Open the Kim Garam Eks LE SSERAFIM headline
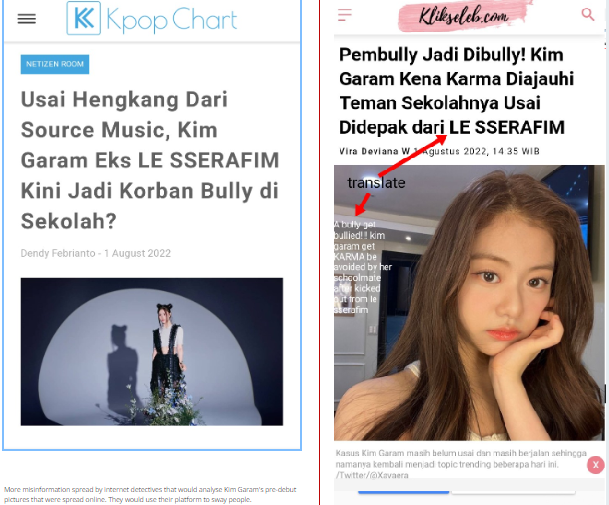 pyautogui.click(x=150, y=160)
